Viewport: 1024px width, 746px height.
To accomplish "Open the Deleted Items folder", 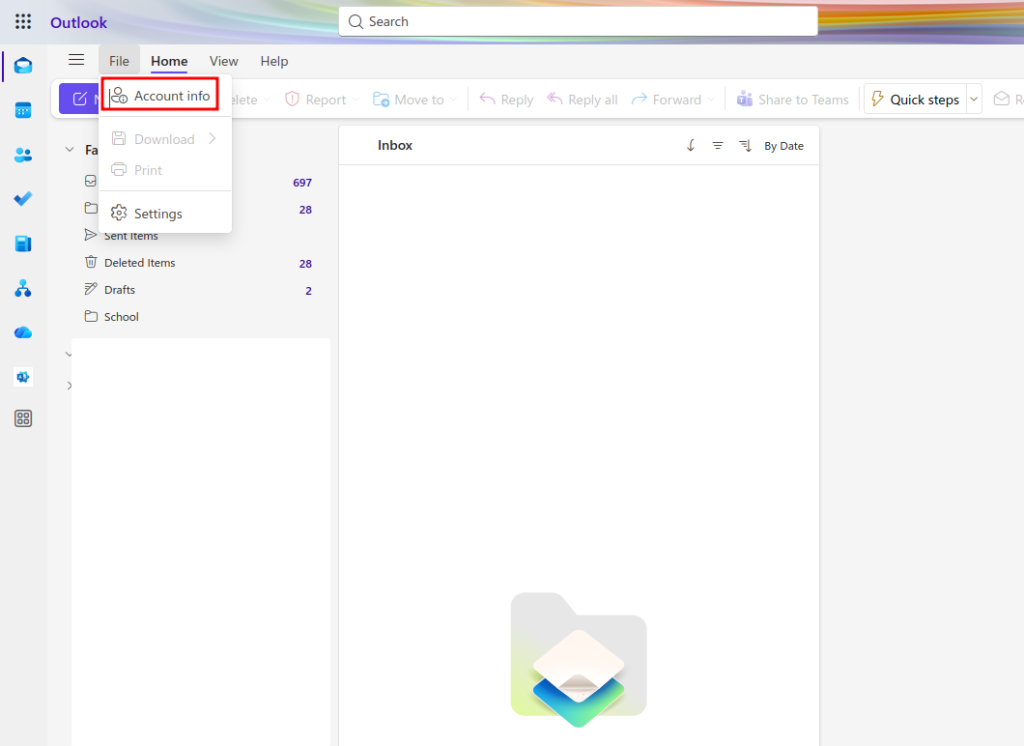I will pos(139,263).
